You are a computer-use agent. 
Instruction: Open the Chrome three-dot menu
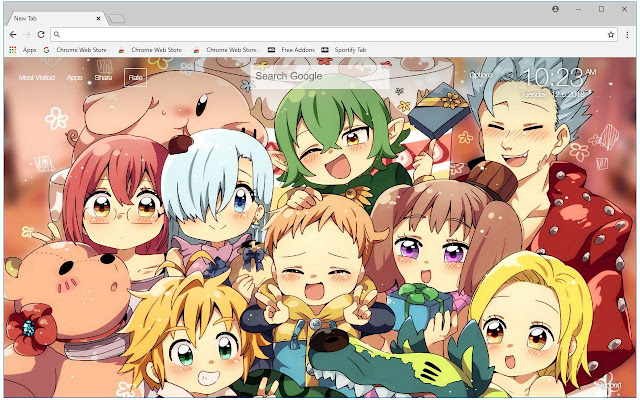(x=627, y=35)
